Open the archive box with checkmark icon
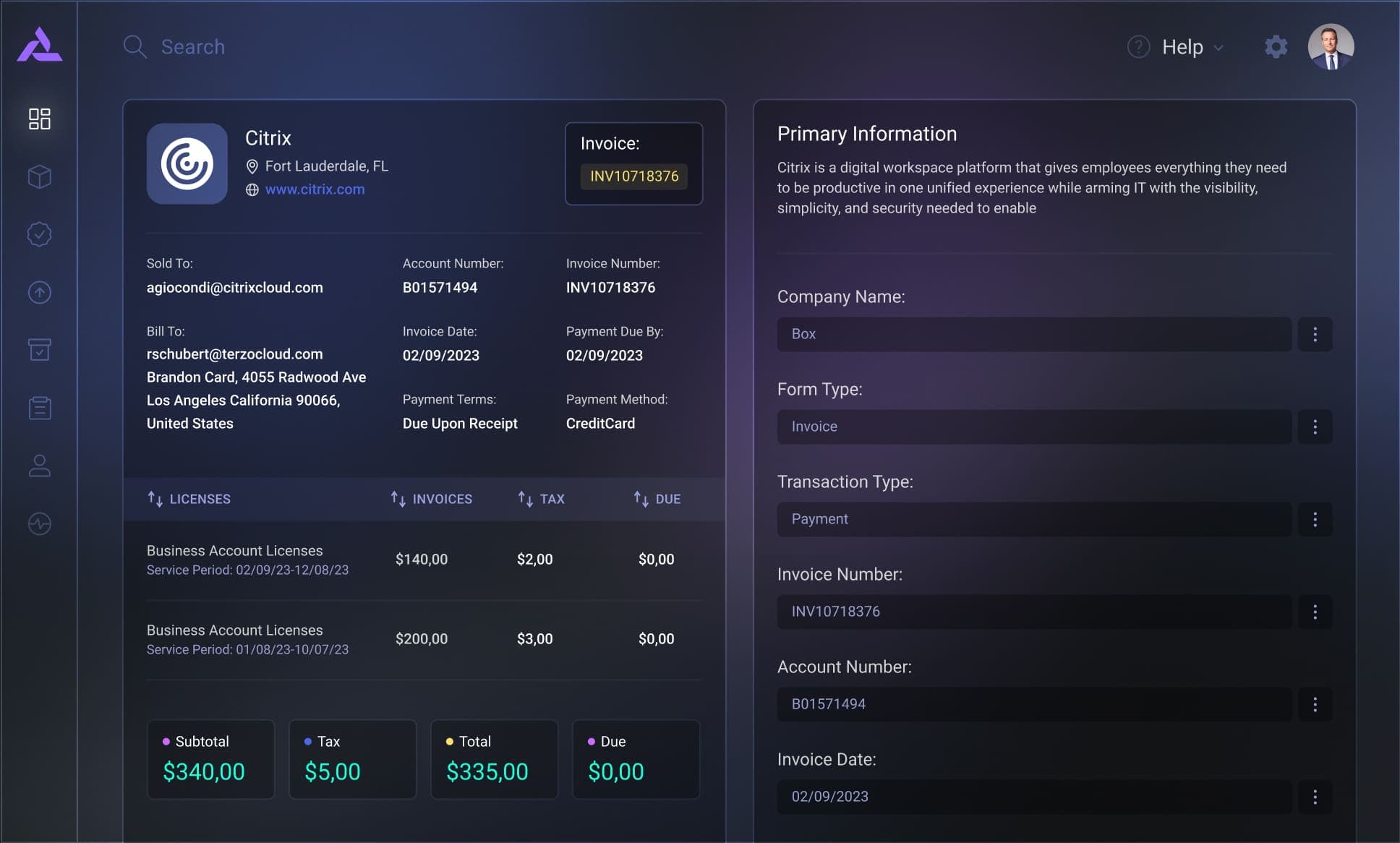1400x843 pixels. point(39,350)
